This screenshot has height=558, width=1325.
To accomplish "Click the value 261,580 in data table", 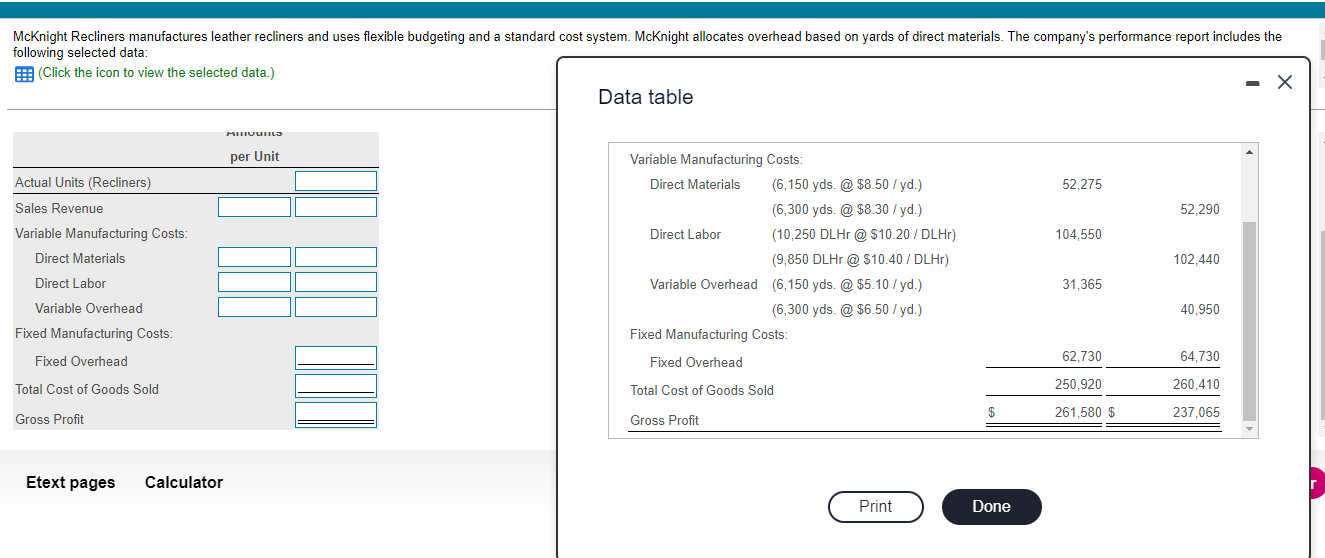I will tap(1078, 412).
